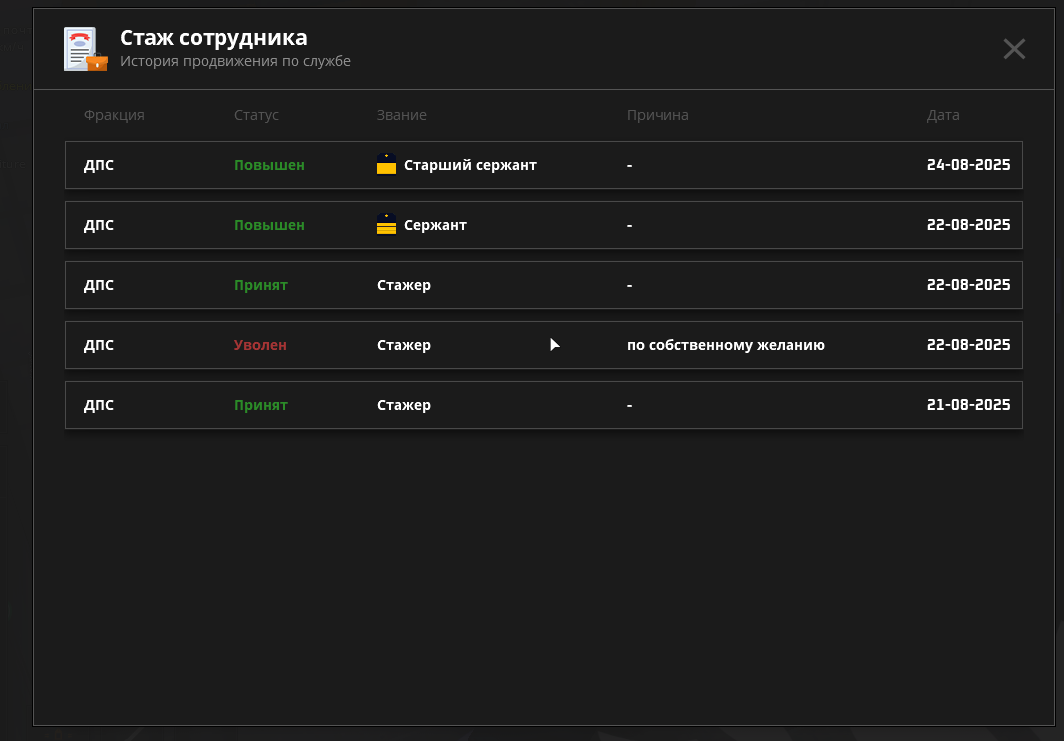
Task: Click the Повышен status in Сержант row
Action: tap(269, 225)
